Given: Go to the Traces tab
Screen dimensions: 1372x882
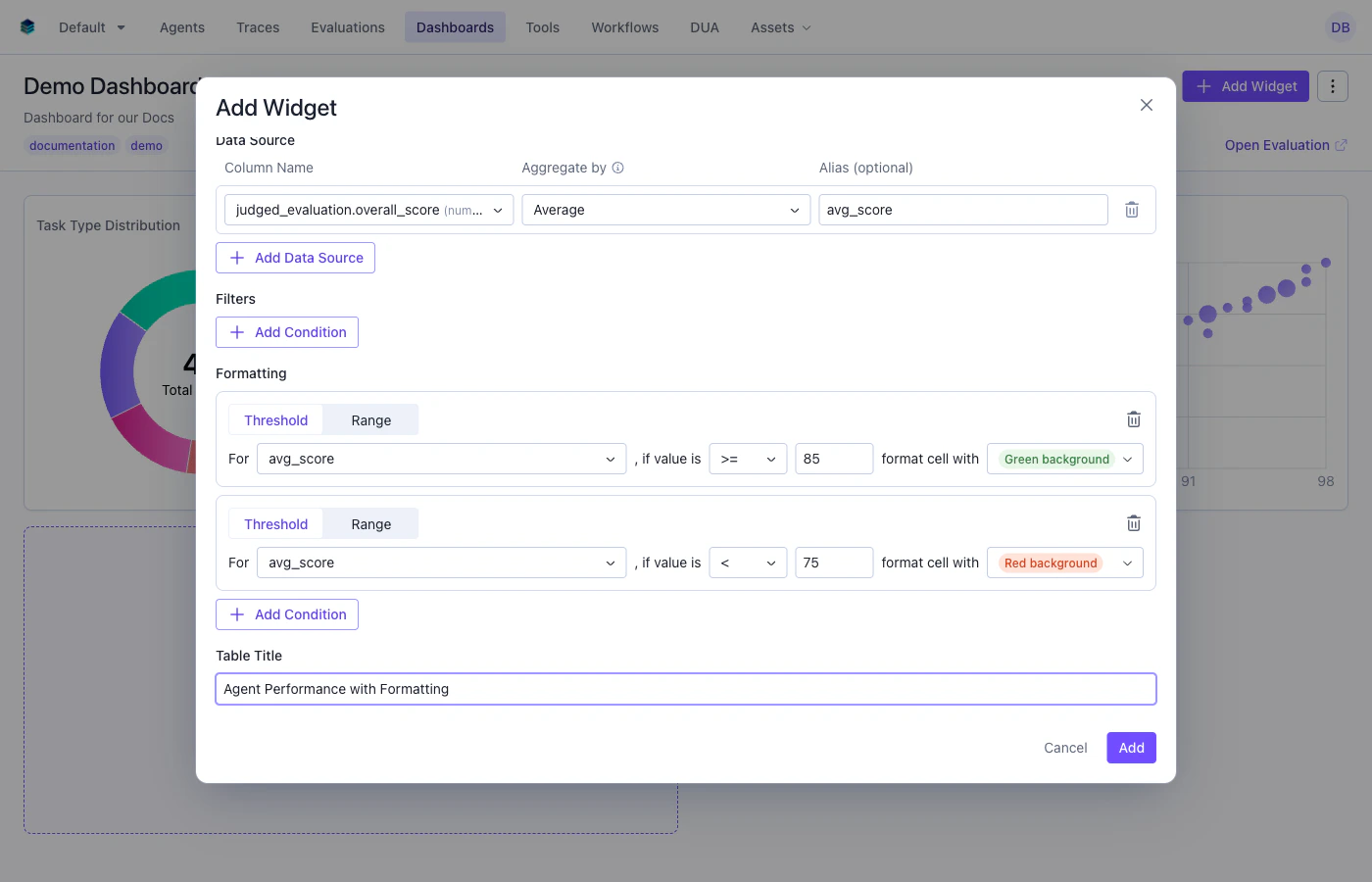Looking at the screenshot, I should click(258, 27).
